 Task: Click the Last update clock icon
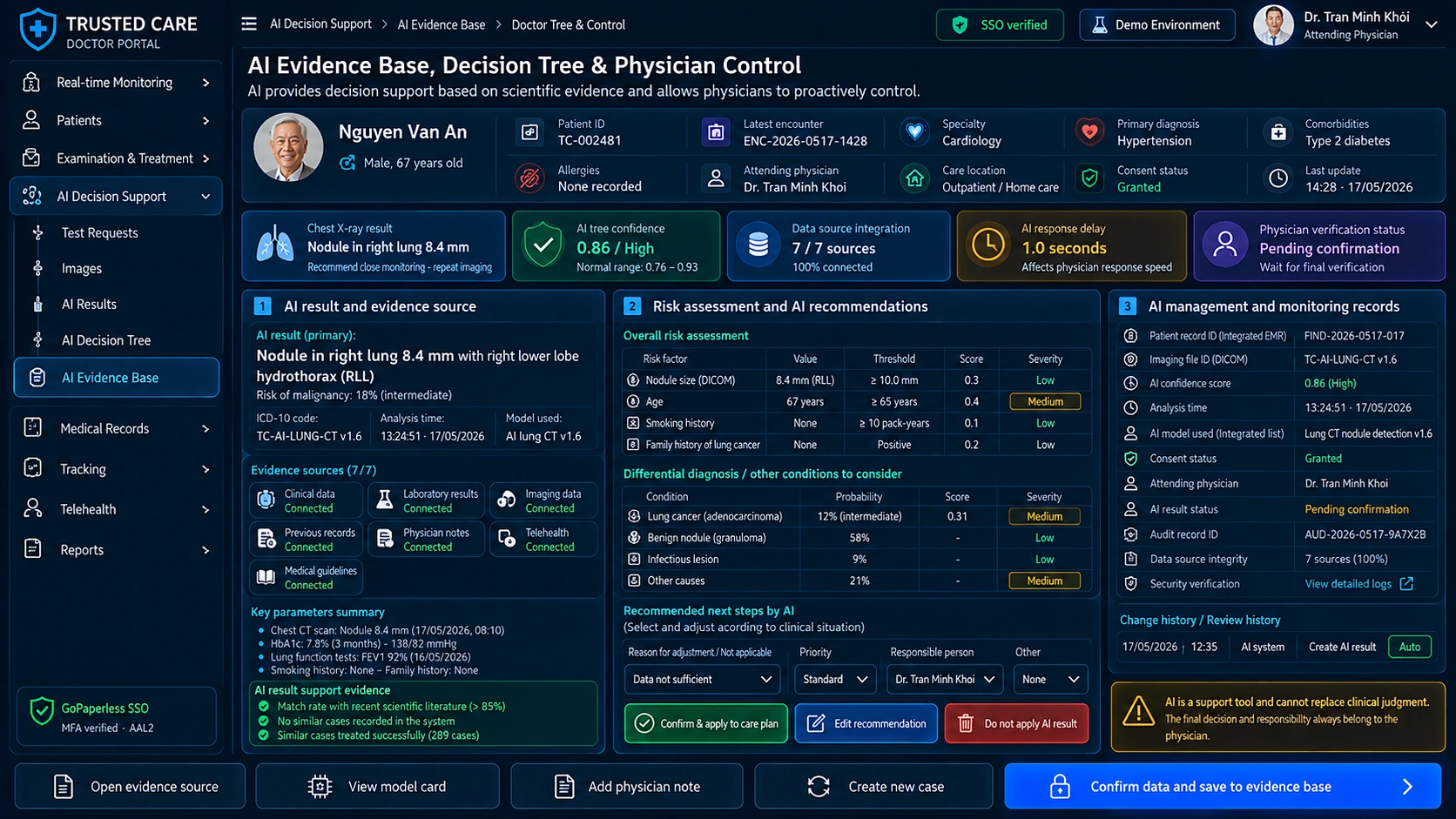coord(1277,178)
